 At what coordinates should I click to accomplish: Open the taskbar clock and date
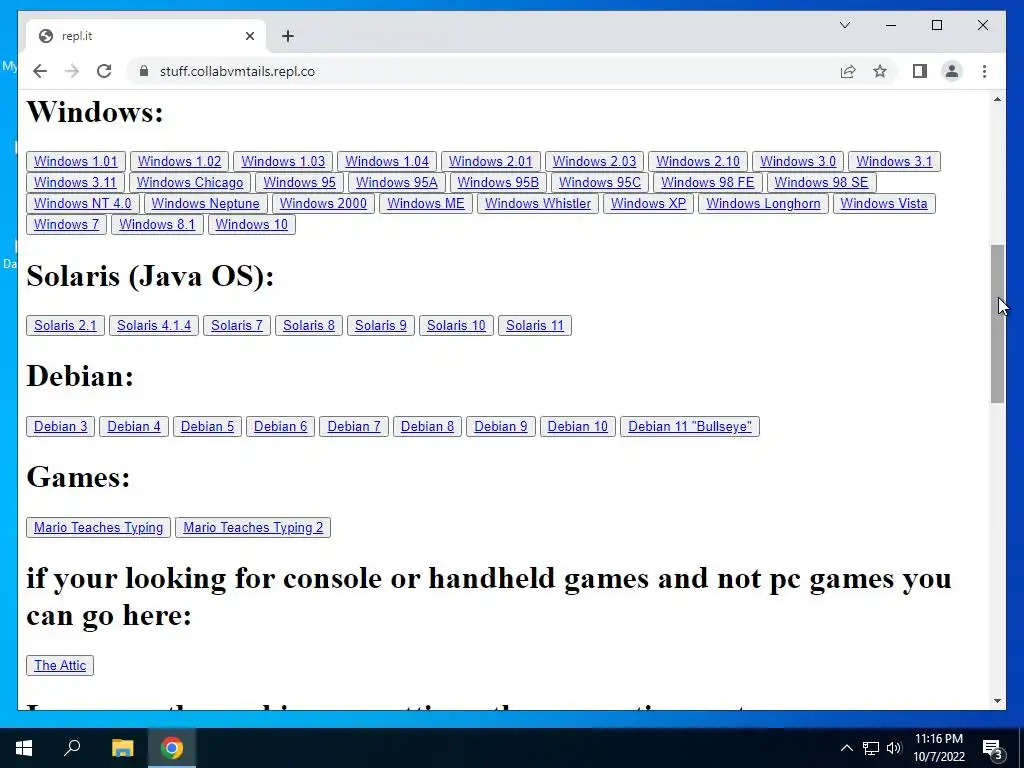[x=938, y=748]
